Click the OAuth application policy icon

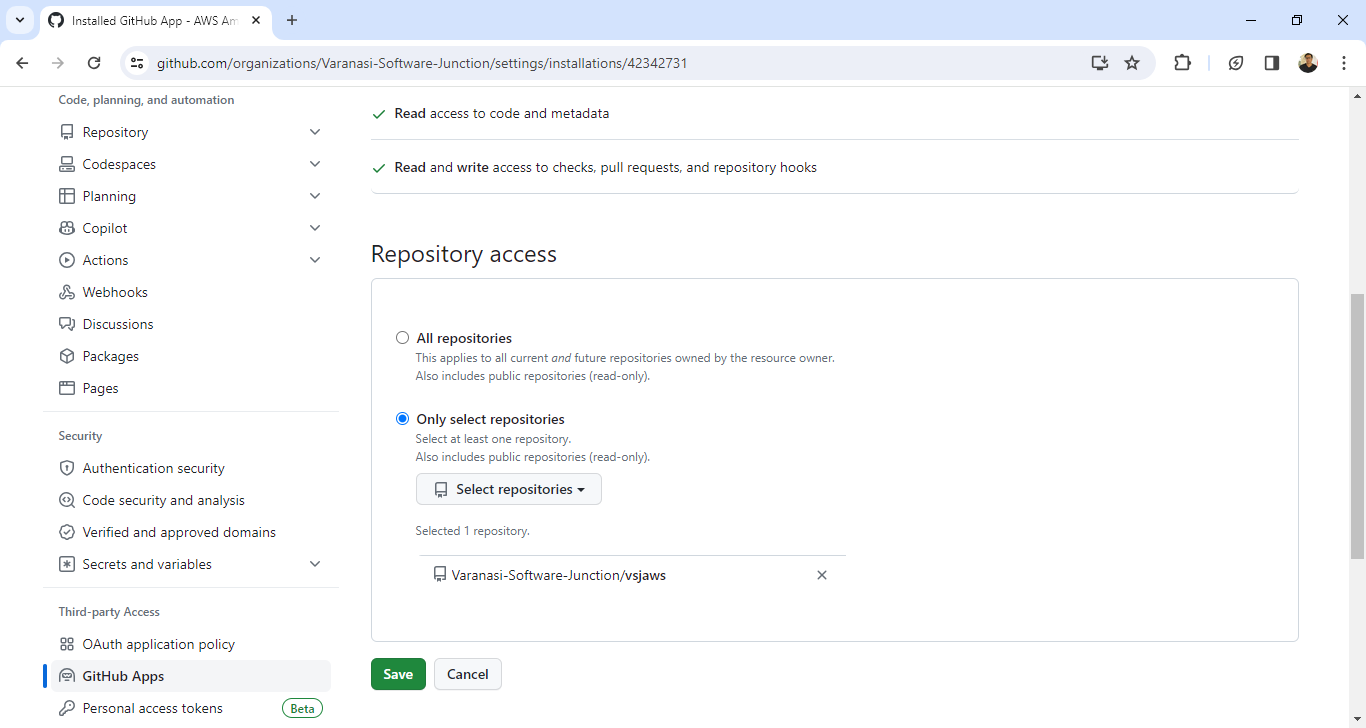(67, 644)
